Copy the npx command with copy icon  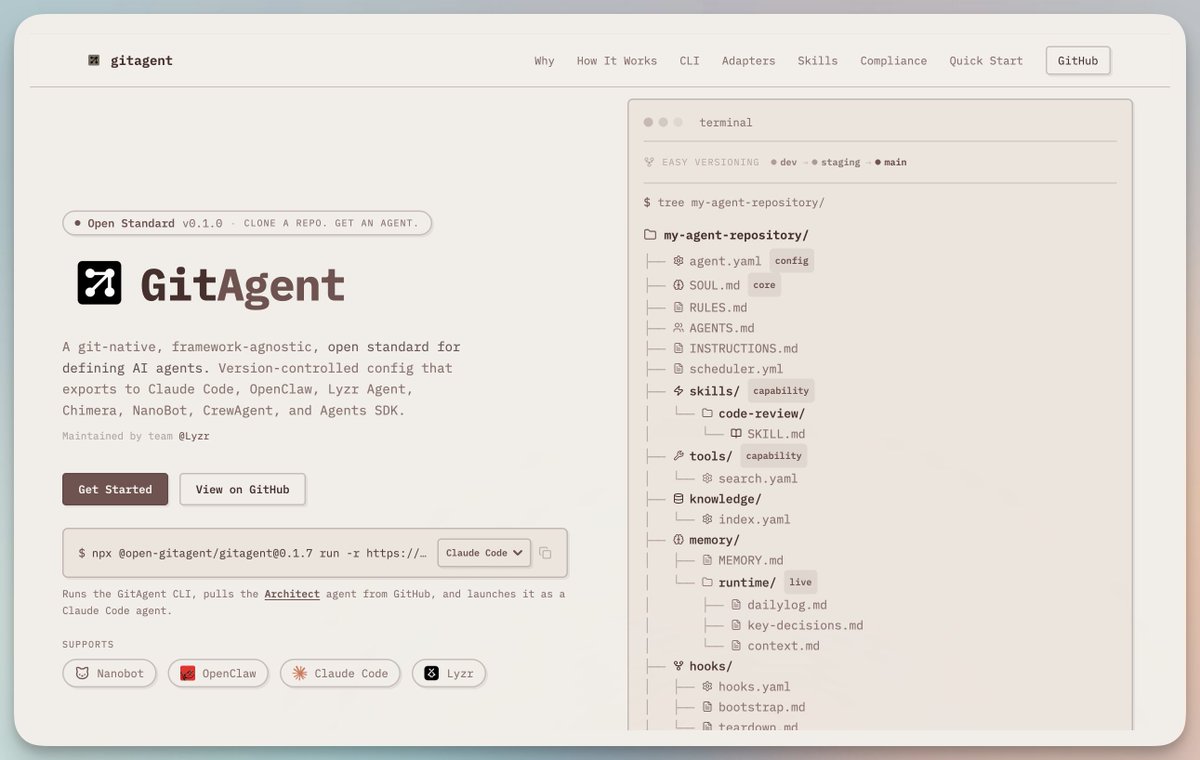[545, 553]
